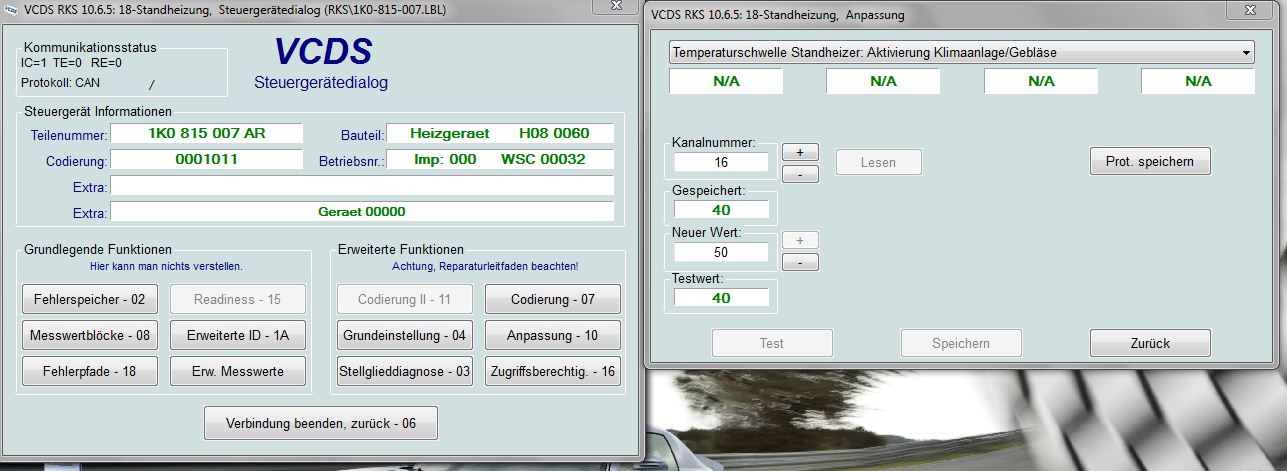Click Prot. speichern button
Image resolution: width=1287 pixels, height=471 pixels.
pyautogui.click(x=1150, y=161)
